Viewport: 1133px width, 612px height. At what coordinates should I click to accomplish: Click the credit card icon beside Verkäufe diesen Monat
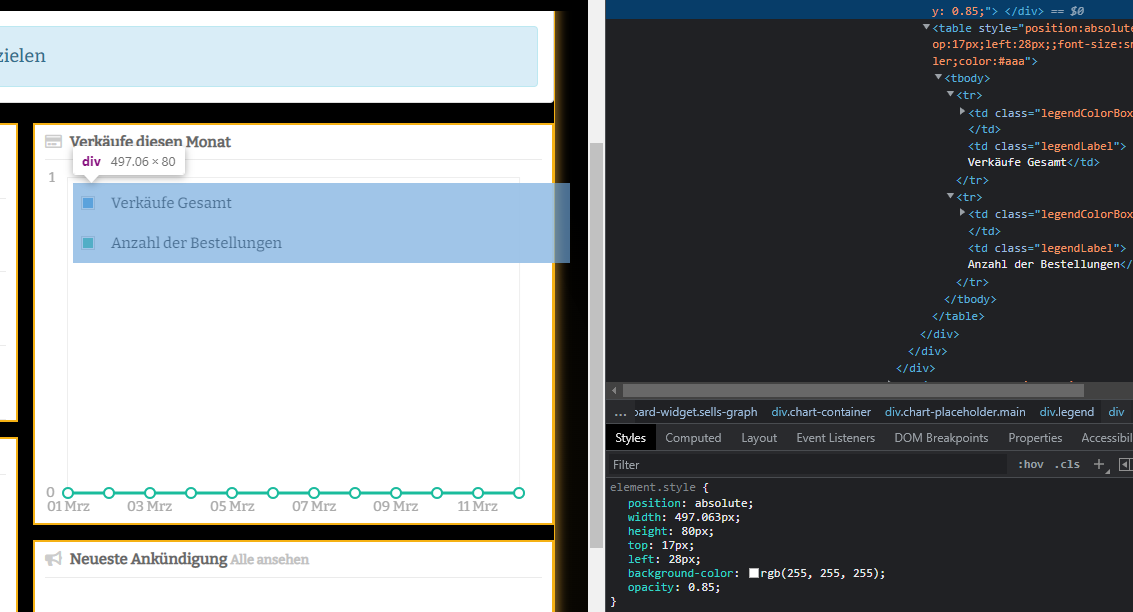(53, 142)
